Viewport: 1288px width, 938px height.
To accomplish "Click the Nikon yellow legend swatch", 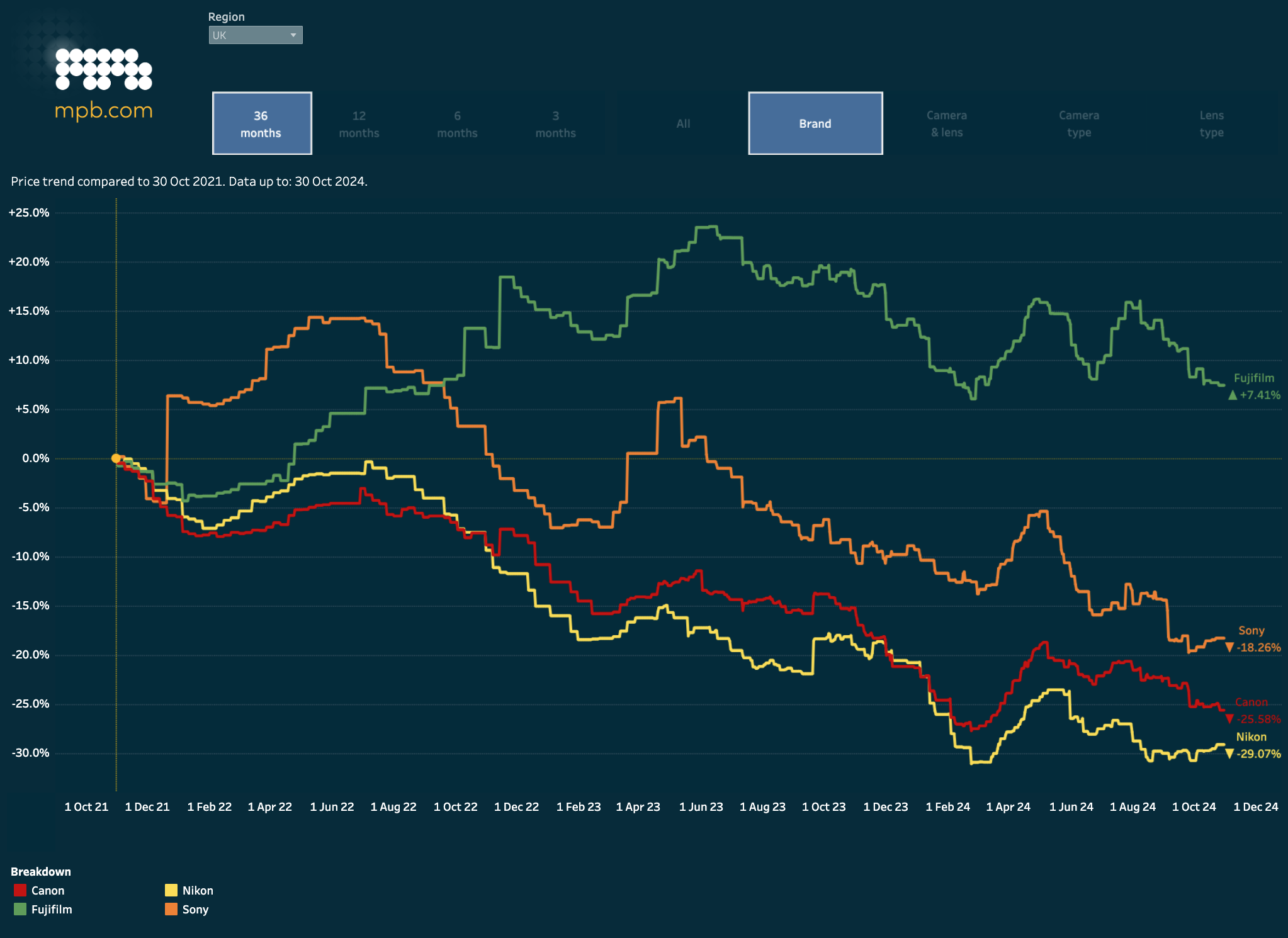I will (x=171, y=890).
